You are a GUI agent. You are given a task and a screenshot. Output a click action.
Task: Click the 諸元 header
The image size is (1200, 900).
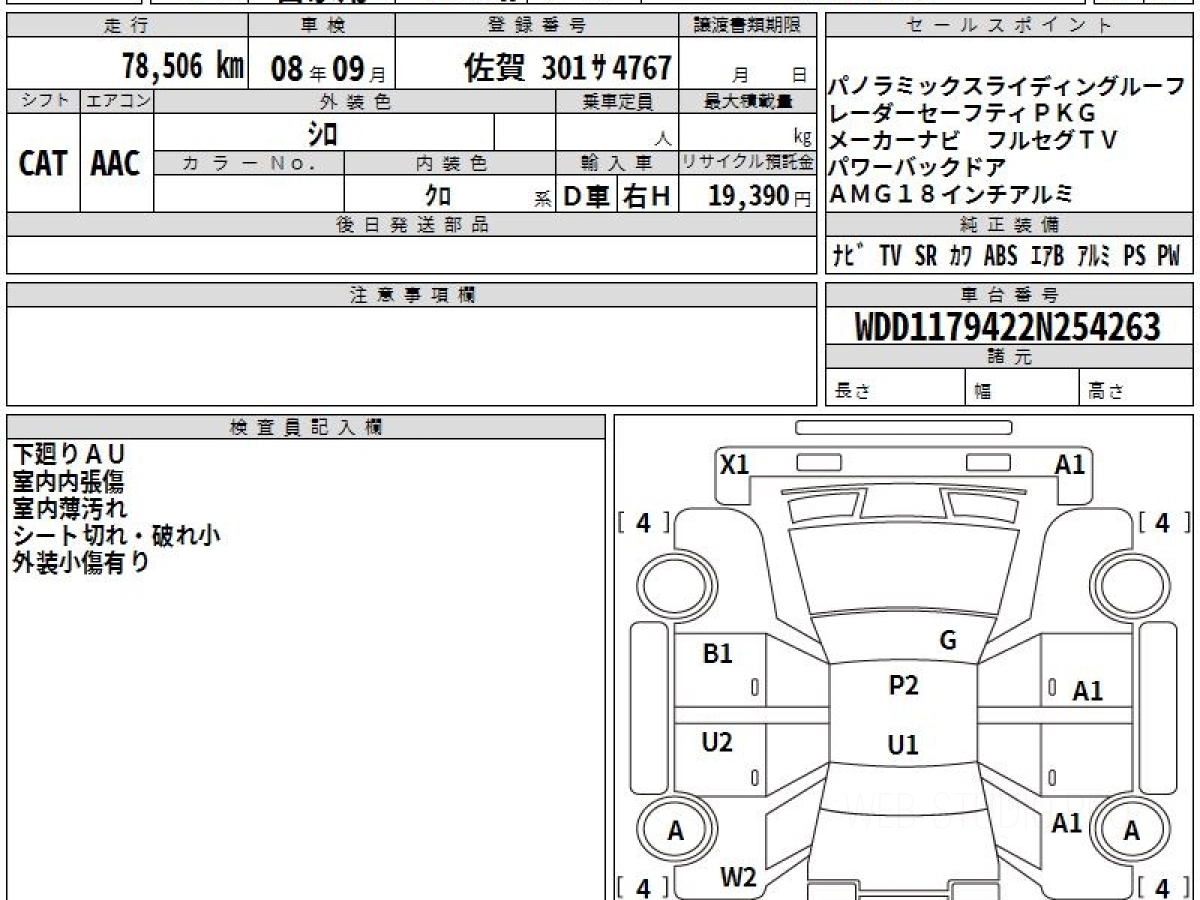tap(1009, 357)
